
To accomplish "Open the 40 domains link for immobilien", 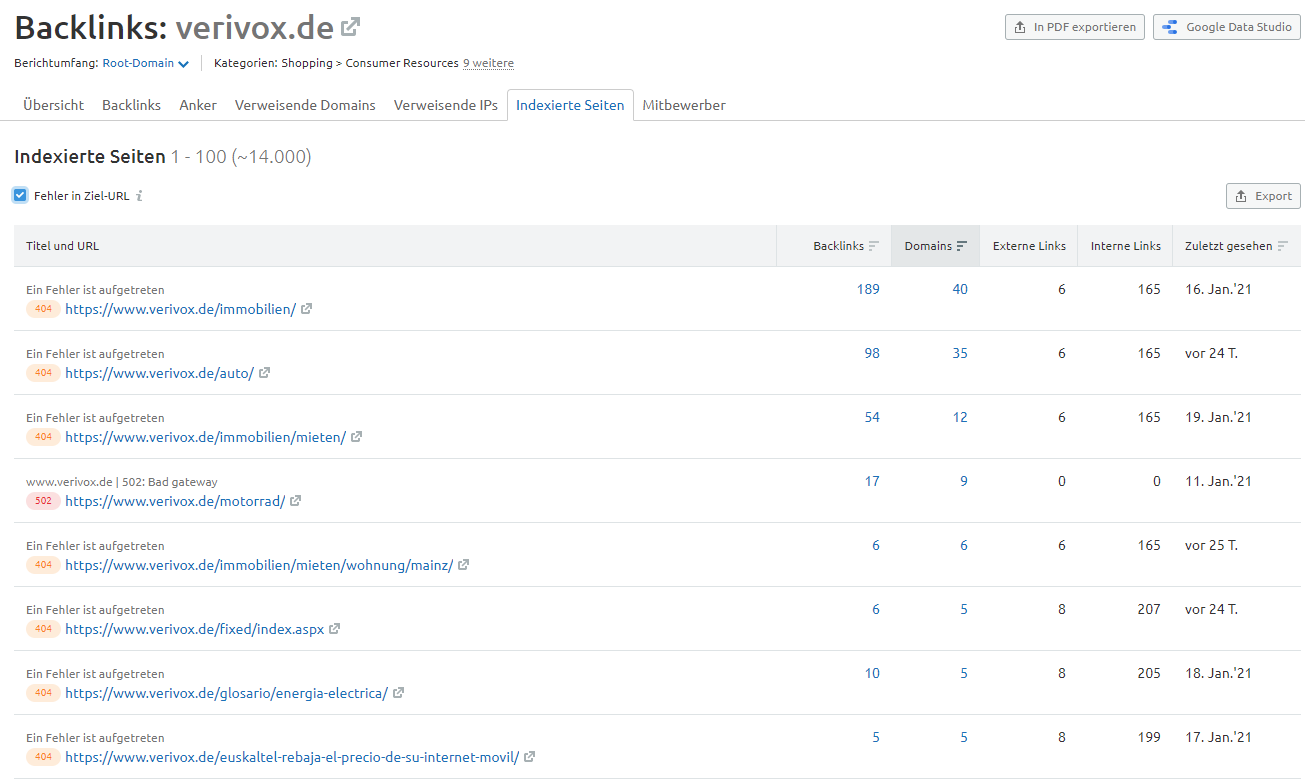I will coord(960,289).
